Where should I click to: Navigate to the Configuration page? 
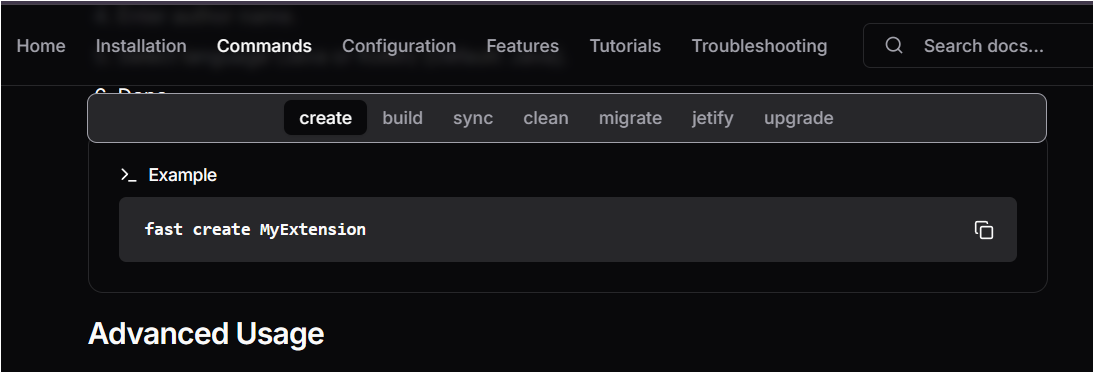pyautogui.click(x=399, y=46)
